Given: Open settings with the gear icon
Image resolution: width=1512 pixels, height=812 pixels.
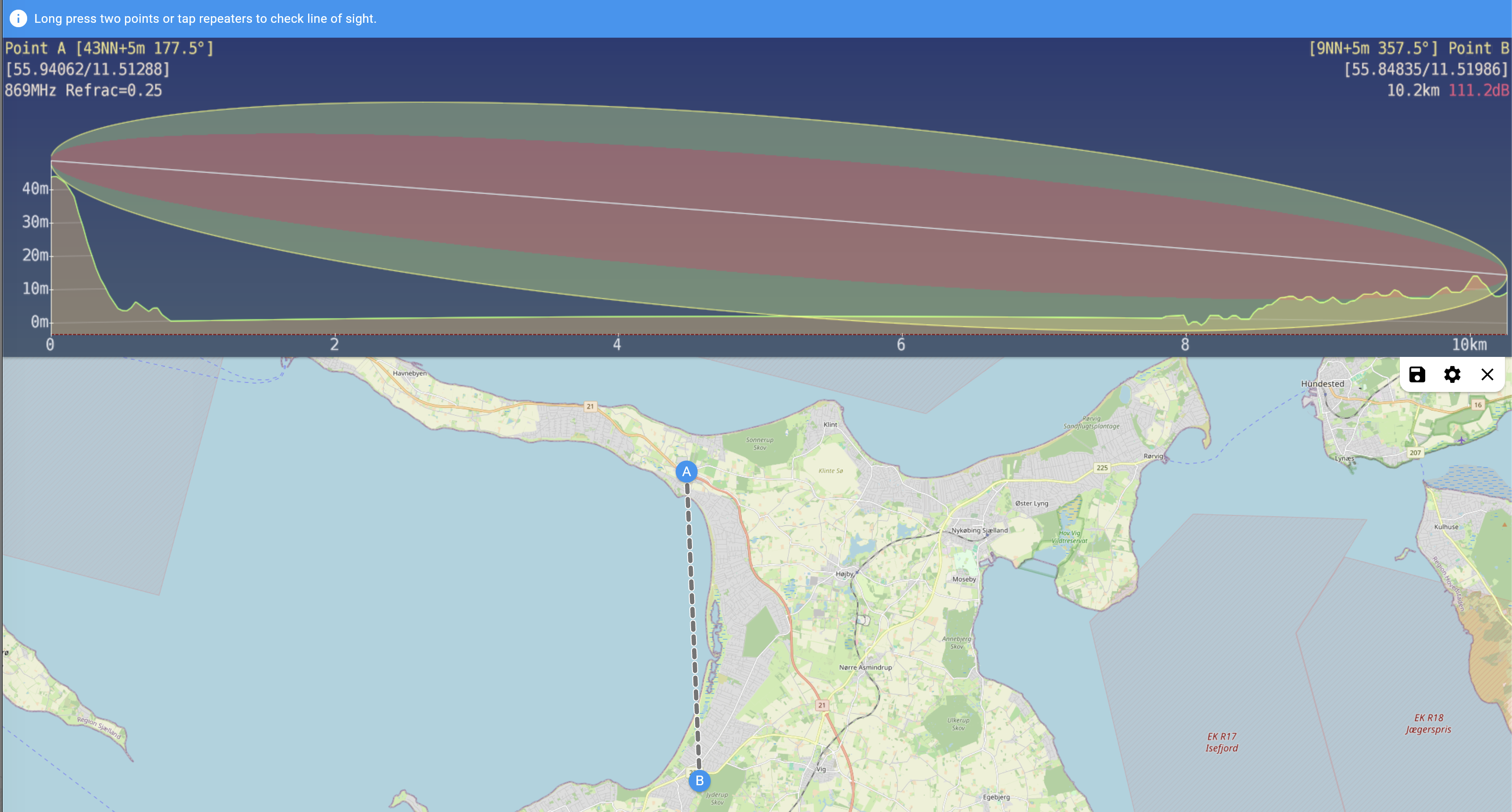Looking at the screenshot, I should point(1452,374).
